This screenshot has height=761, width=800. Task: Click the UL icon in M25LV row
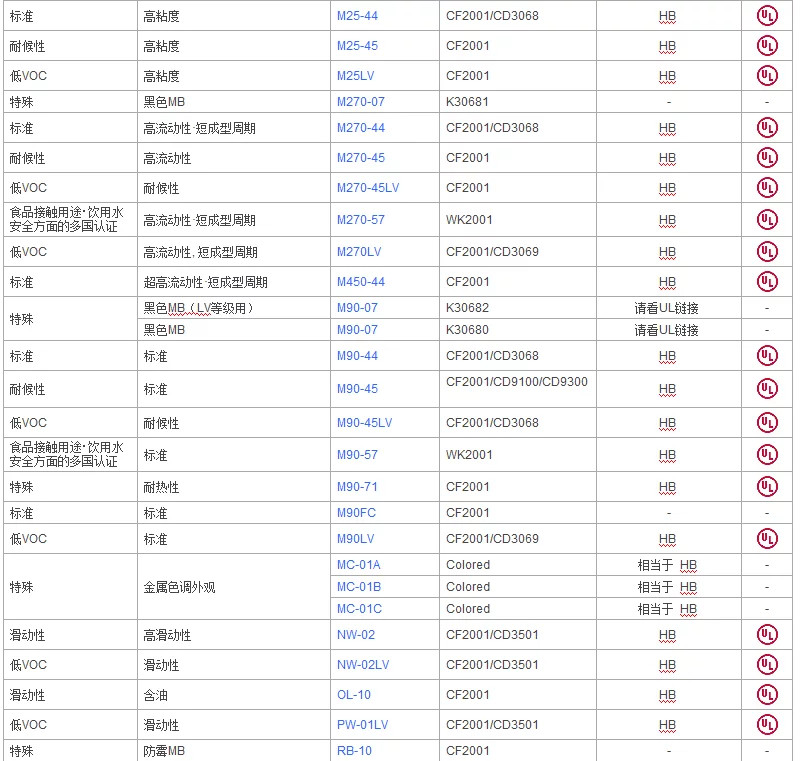767,76
